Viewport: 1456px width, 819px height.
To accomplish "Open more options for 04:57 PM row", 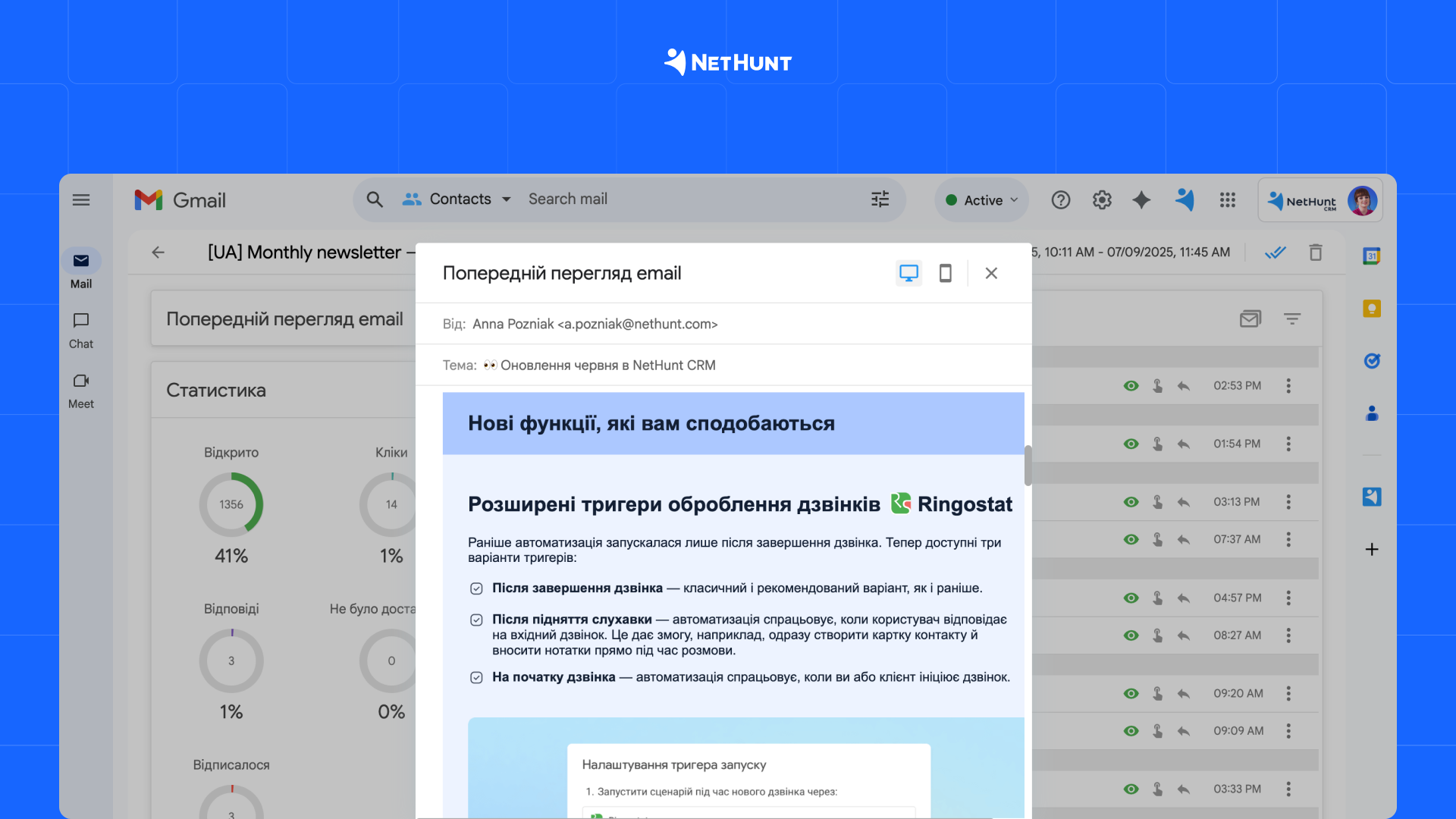I will (x=1288, y=598).
